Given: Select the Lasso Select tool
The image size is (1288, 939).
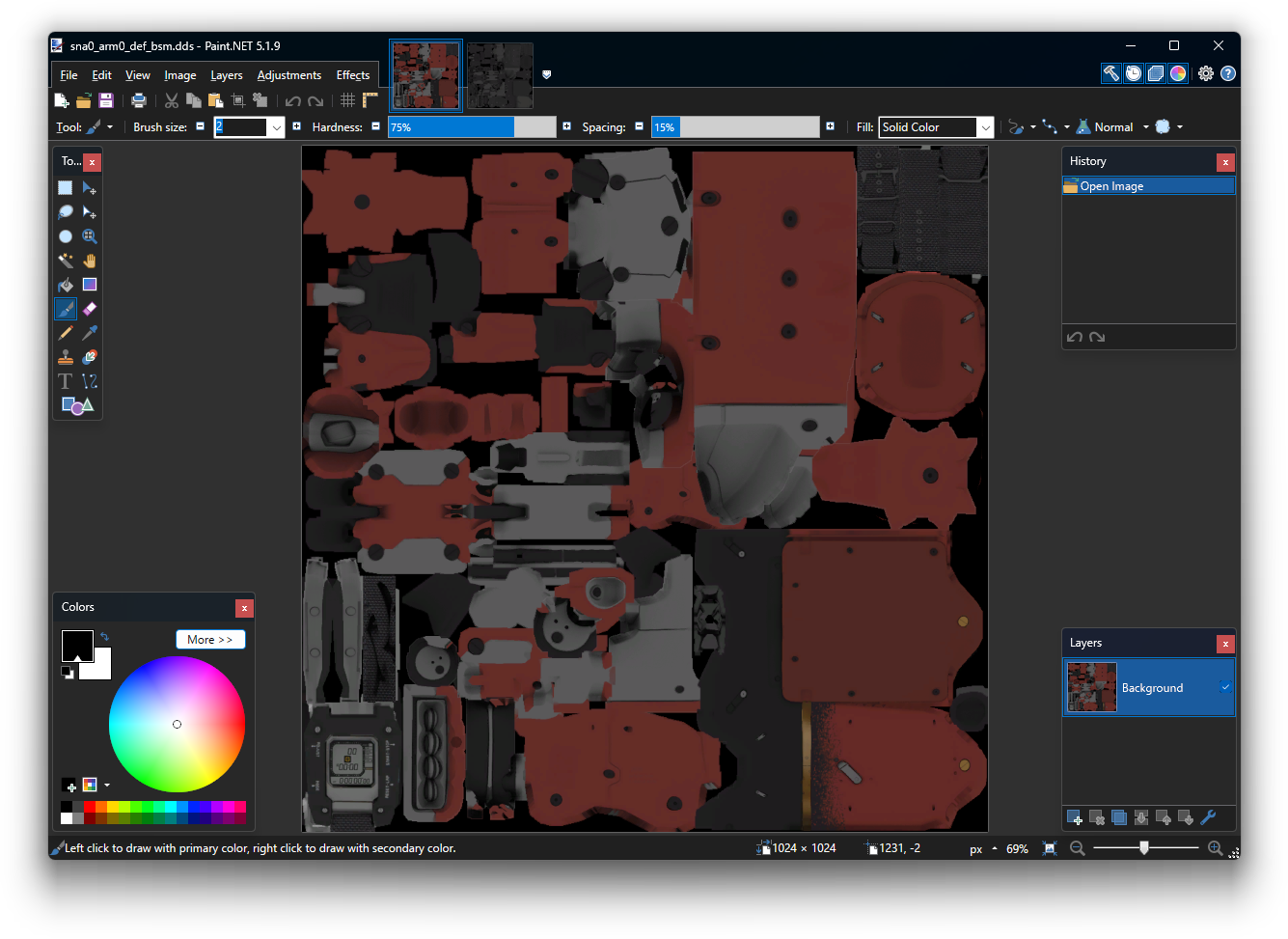Looking at the screenshot, I should [x=66, y=212].
